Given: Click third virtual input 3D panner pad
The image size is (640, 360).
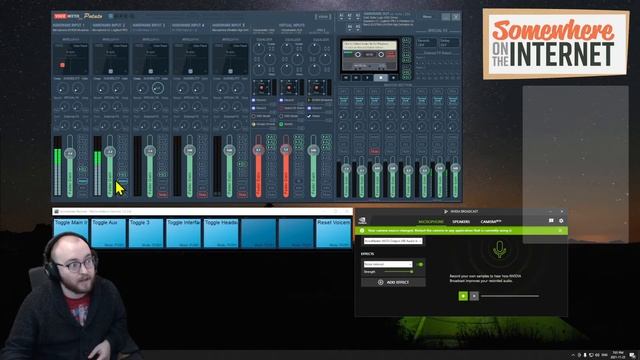Looking at the screenshot, I should coord(317,87).
